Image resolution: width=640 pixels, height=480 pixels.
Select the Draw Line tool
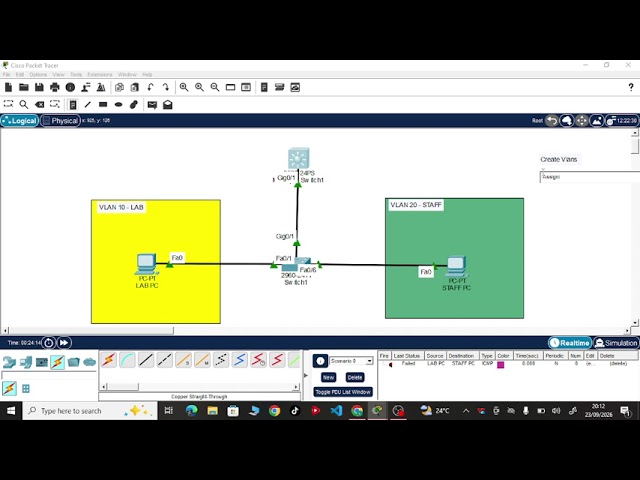click(x=88, y=105)
